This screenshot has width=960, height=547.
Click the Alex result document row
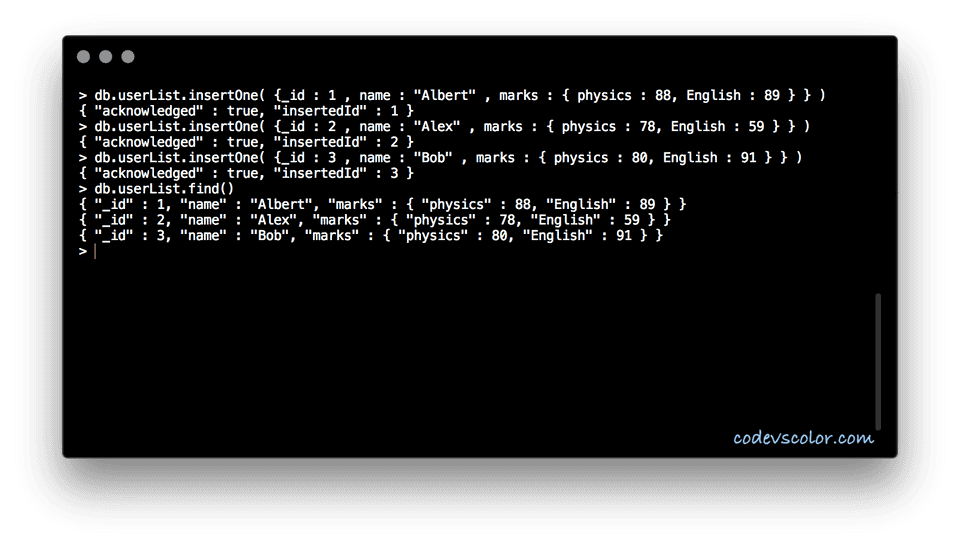[x=375, y=220]
